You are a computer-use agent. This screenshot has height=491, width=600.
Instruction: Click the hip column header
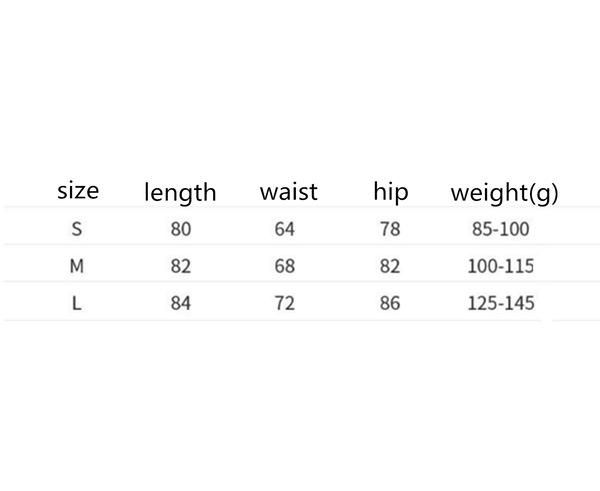391,192
